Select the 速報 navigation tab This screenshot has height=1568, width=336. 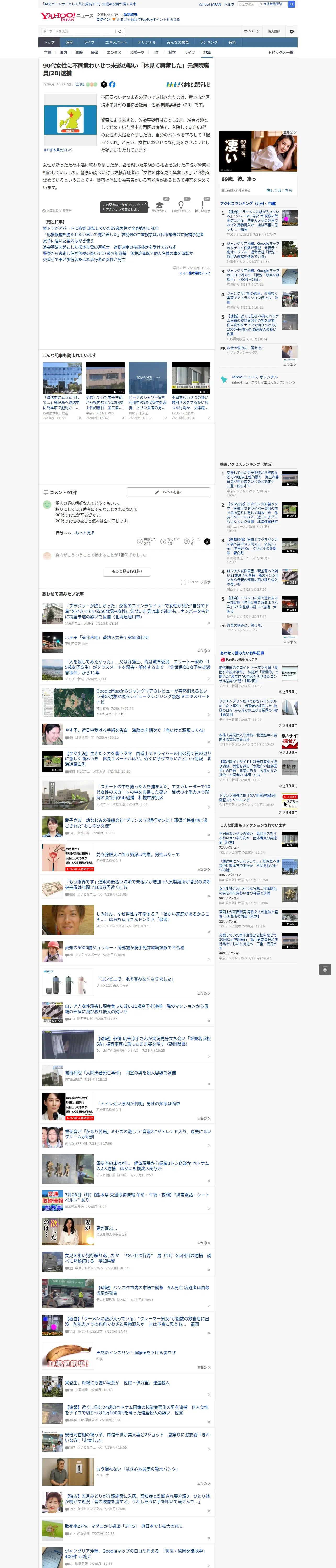click(x=69, y=43)
